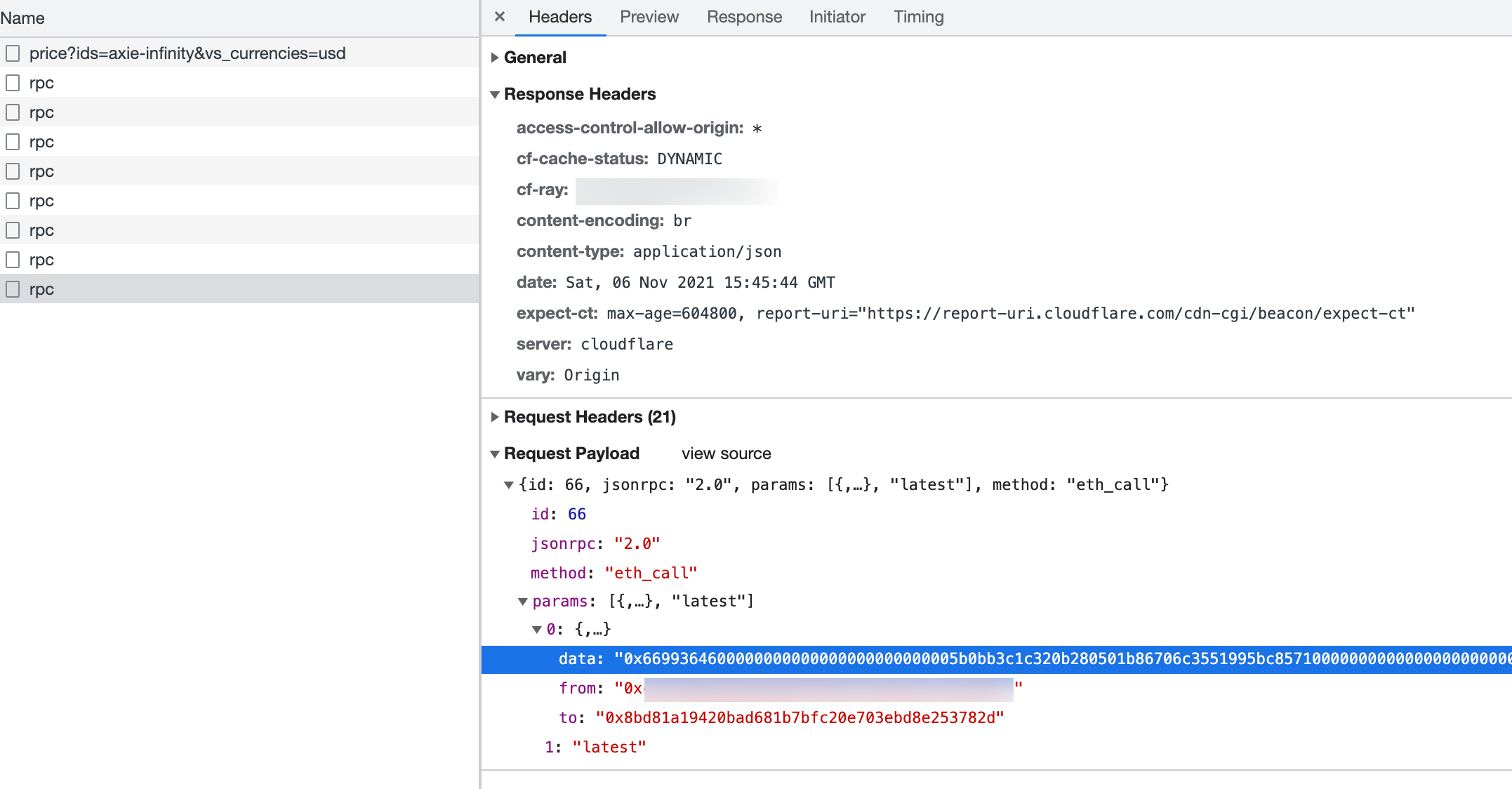Viewport: 1512px width, 789px height.
Task: Close the request details panel
Action: tap(500, 16)
